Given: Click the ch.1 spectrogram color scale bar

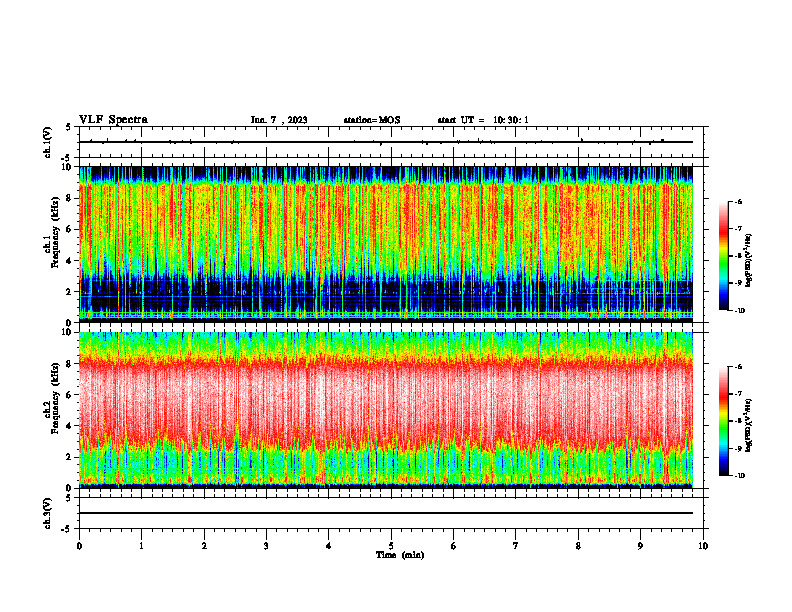Looking at the screenshot, I should (x=724, y=256).
